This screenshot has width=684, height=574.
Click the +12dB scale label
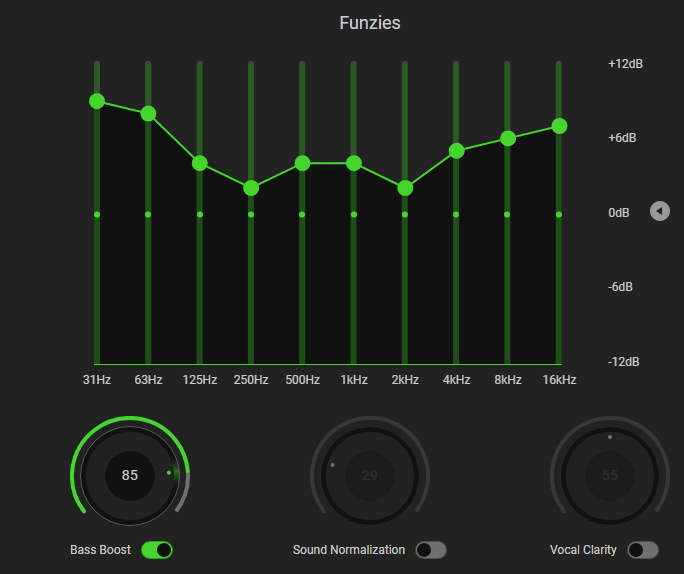point(625,64)
